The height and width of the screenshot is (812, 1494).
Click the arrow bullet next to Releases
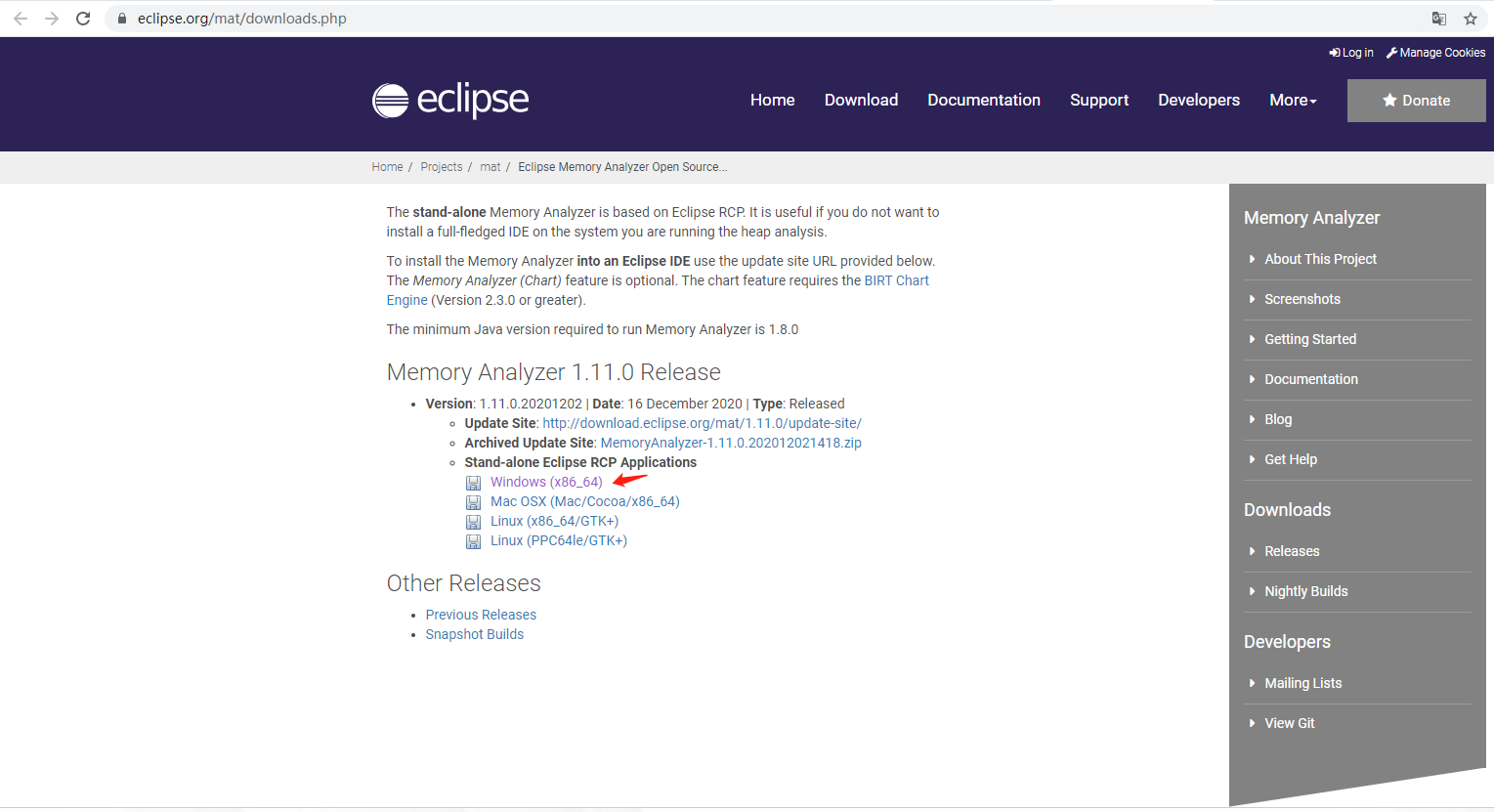[x=1252, y=551]
